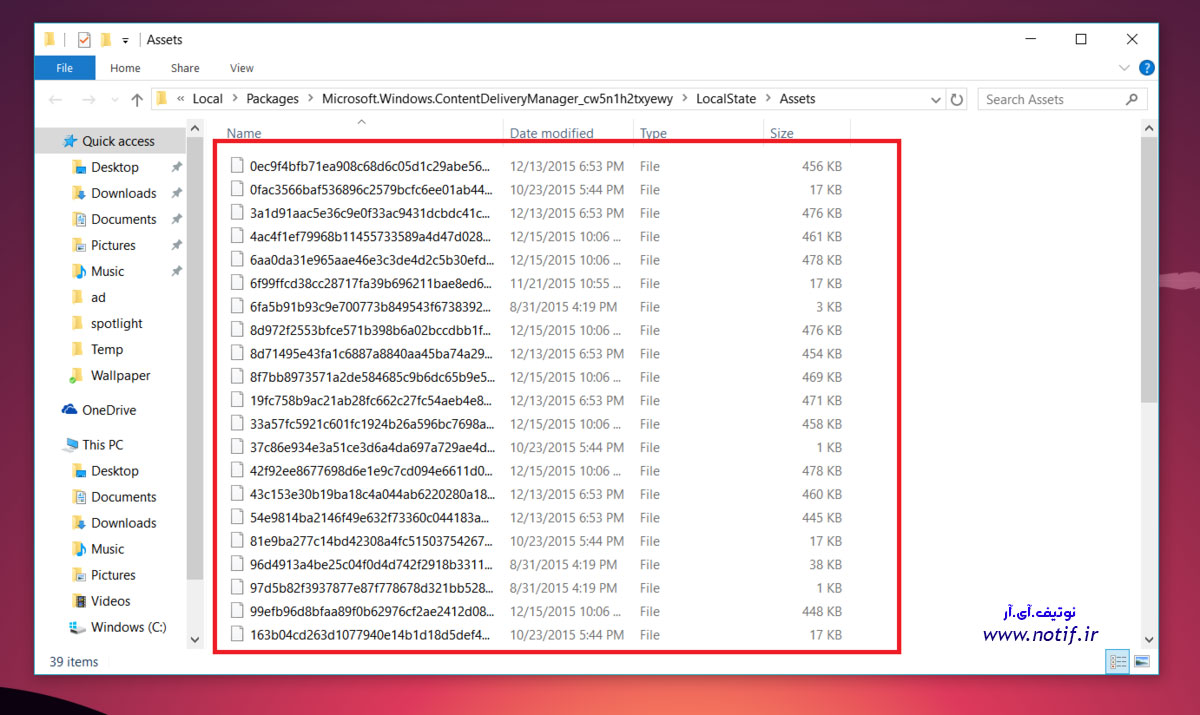Open the address bar history dropdown
The height and width of the screenshot is (715, 1200).
pos(936,100)
